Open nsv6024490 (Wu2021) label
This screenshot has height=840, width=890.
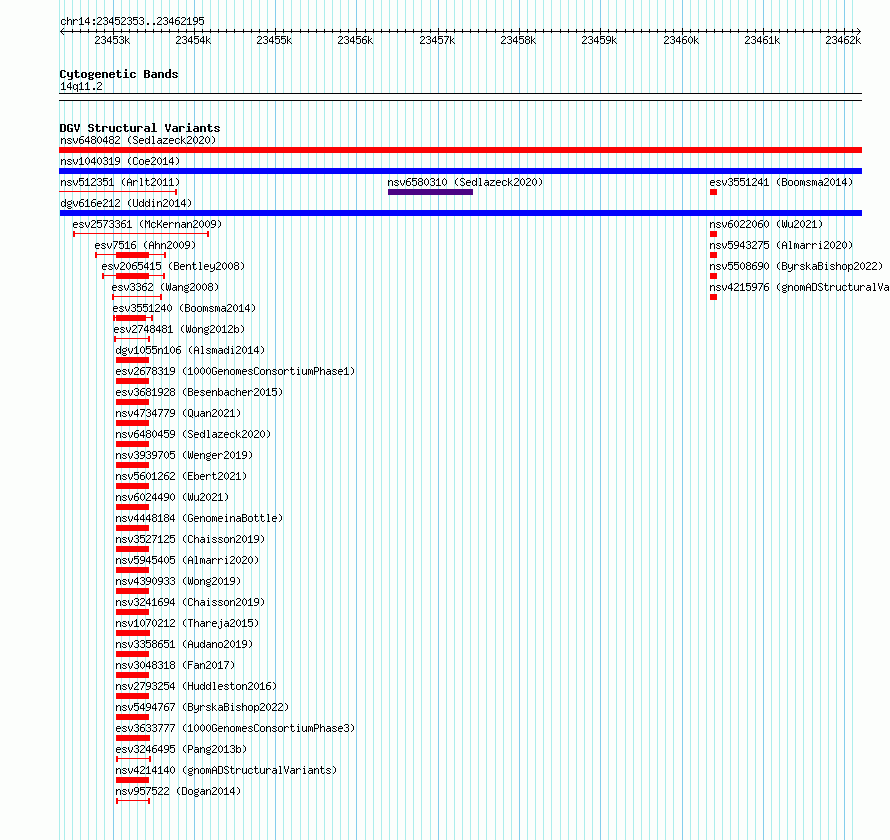[172, 497]
